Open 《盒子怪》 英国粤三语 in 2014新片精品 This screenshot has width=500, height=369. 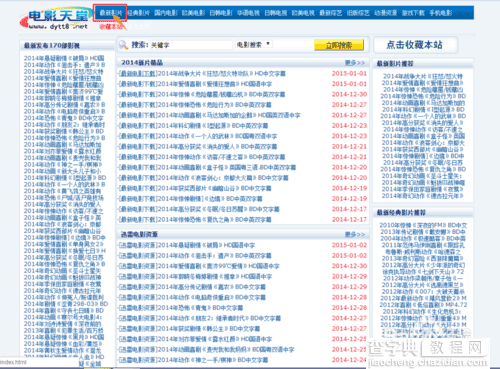coord(226,167)
